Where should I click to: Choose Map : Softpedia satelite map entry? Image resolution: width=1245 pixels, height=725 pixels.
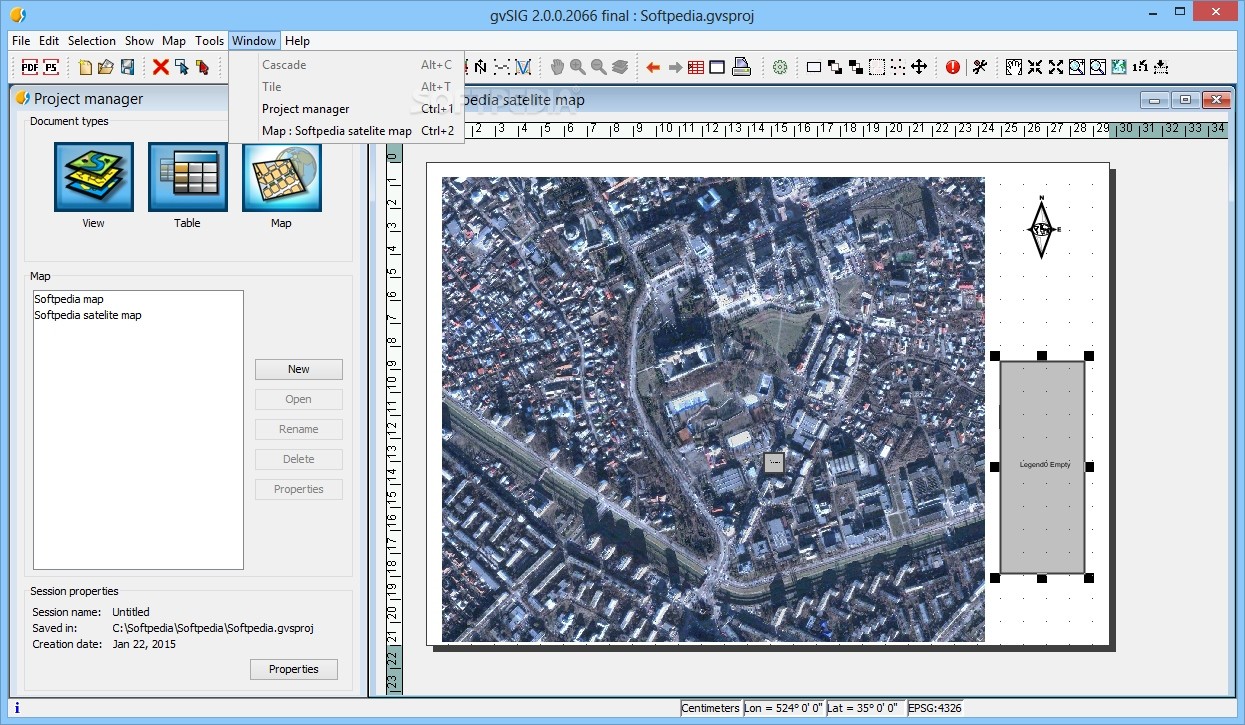click(346, 131)
